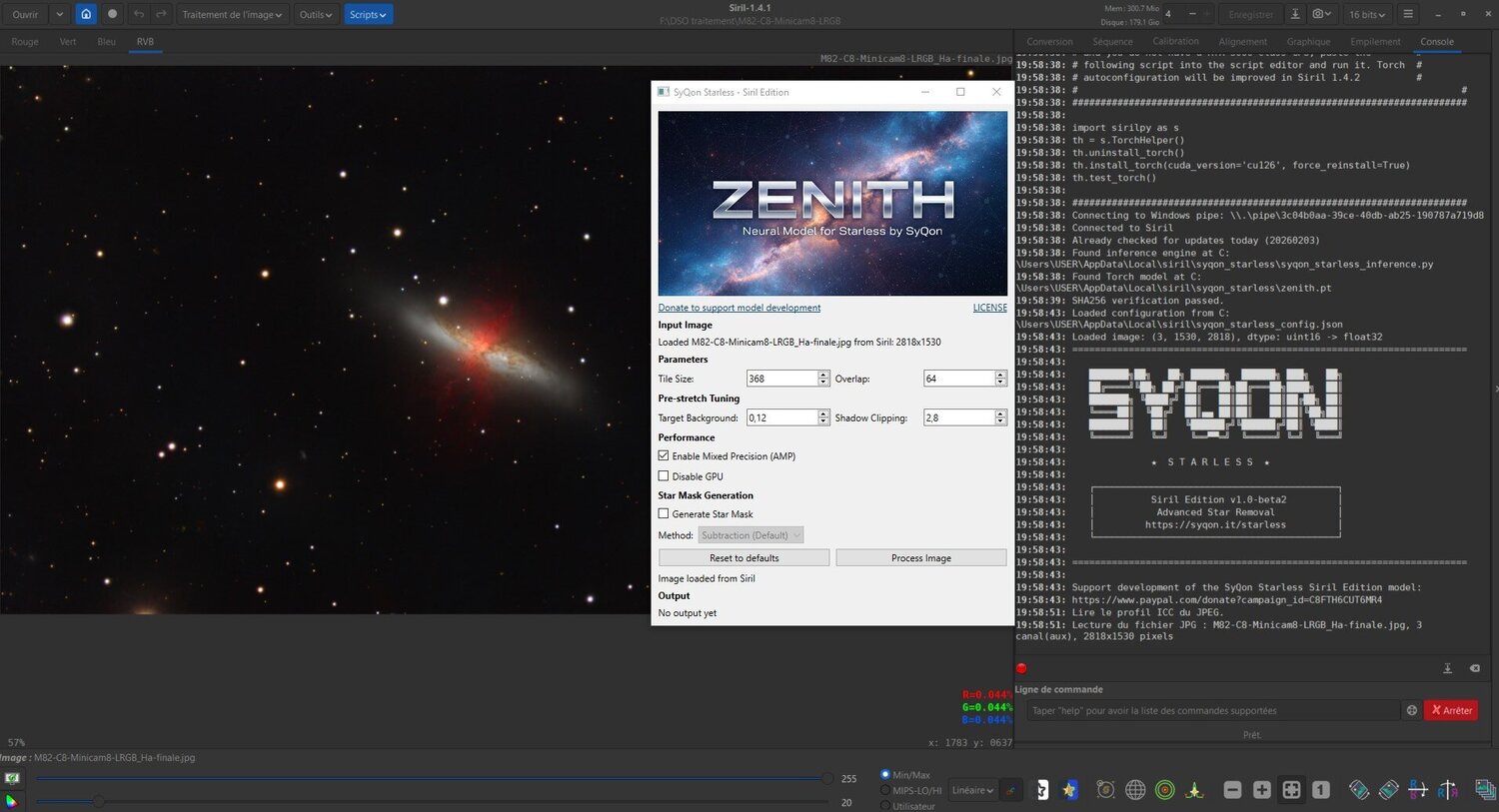Set zoom to 1:1 actual size

coord(1321,790)
